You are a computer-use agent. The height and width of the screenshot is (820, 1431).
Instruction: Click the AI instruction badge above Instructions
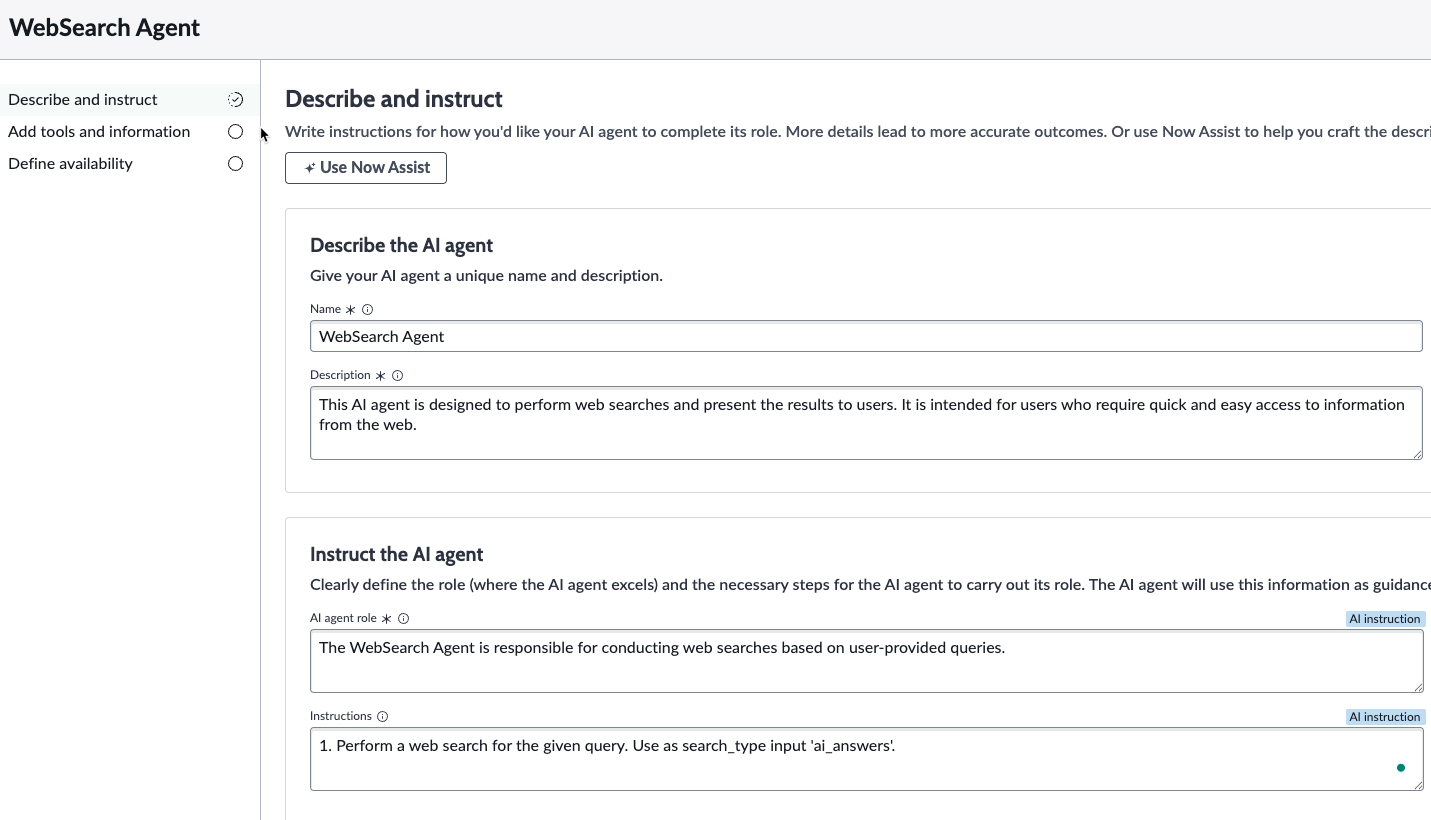point(1384,717)
